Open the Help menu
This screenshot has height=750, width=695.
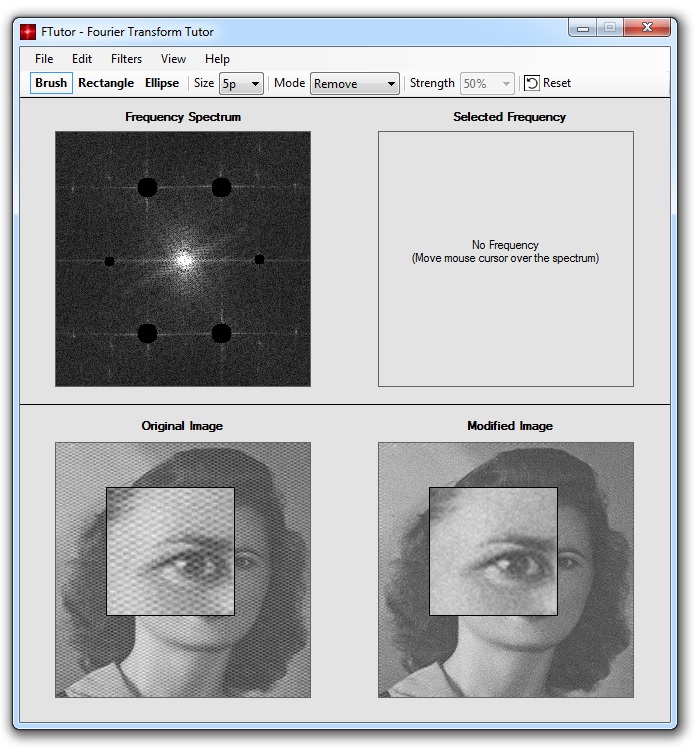217,59
